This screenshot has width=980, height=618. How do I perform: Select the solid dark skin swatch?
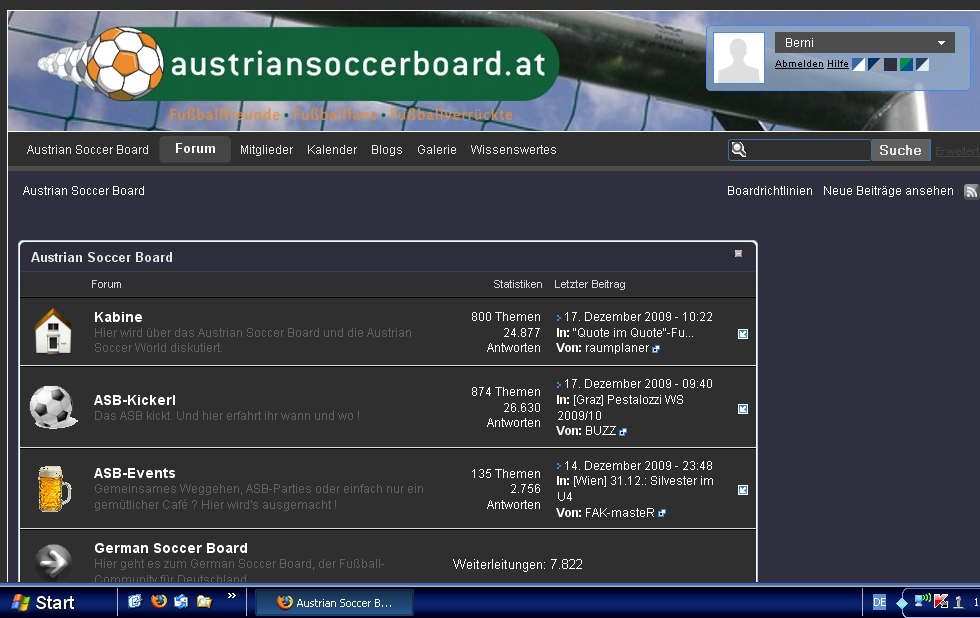pyautogui.click(x=890, y=64)
